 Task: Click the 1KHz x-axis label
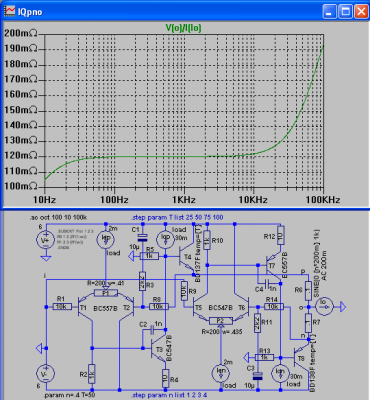pyautogui.click(x=184, y=200)
